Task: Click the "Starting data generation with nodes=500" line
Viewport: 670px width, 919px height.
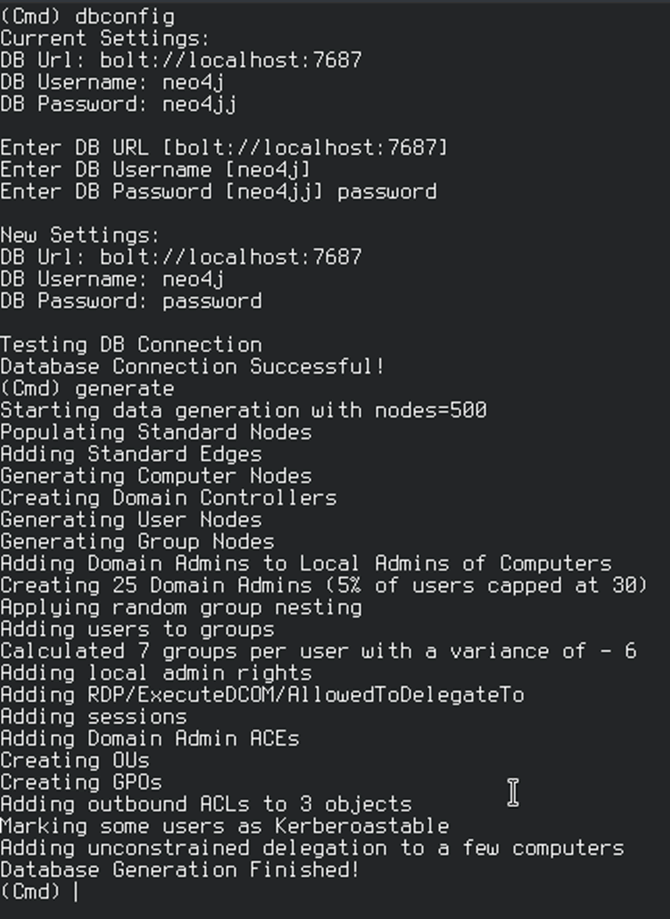Action: (x=243, y=410)
